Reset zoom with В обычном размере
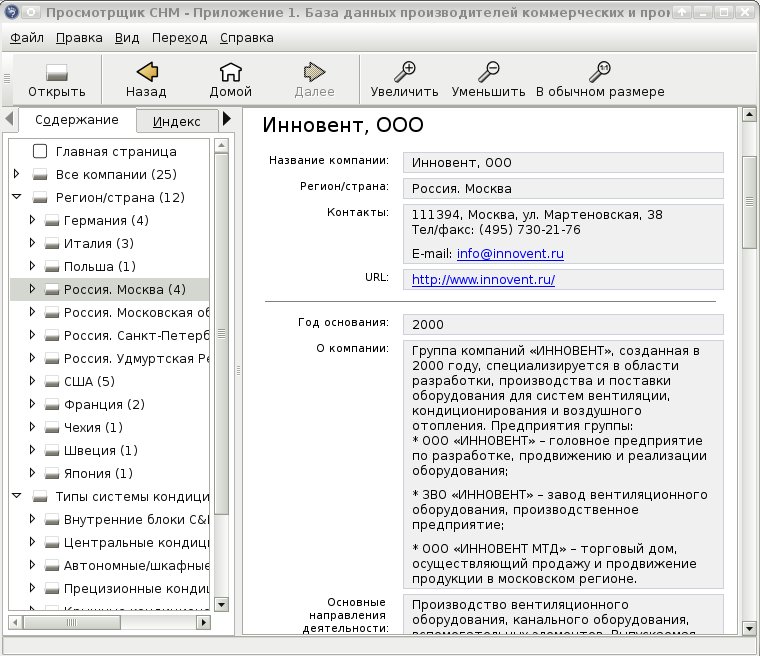 tap(600, 72)
